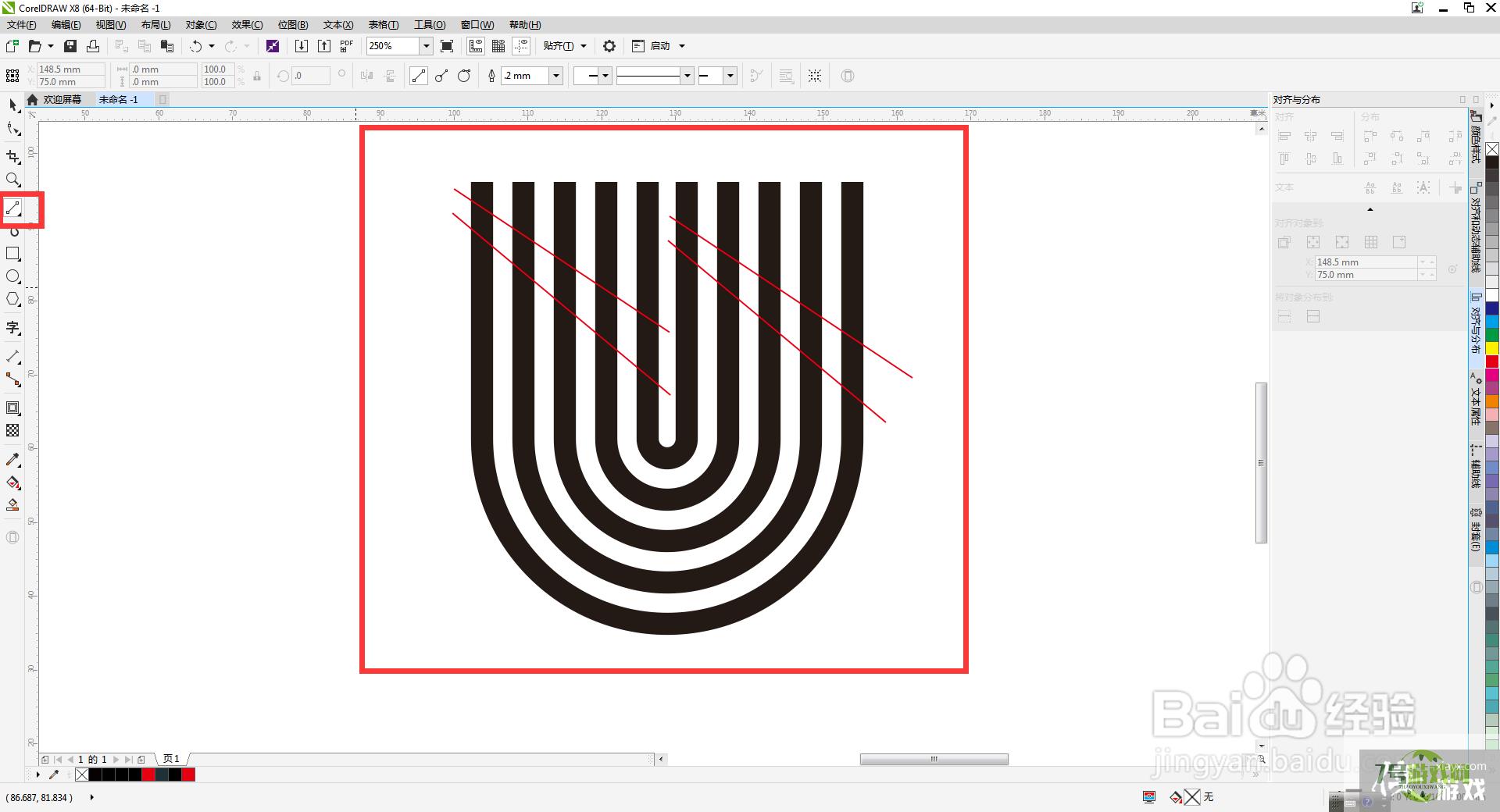Select the 页1 page tab
1500x812 pixels.
pos(171,759)
